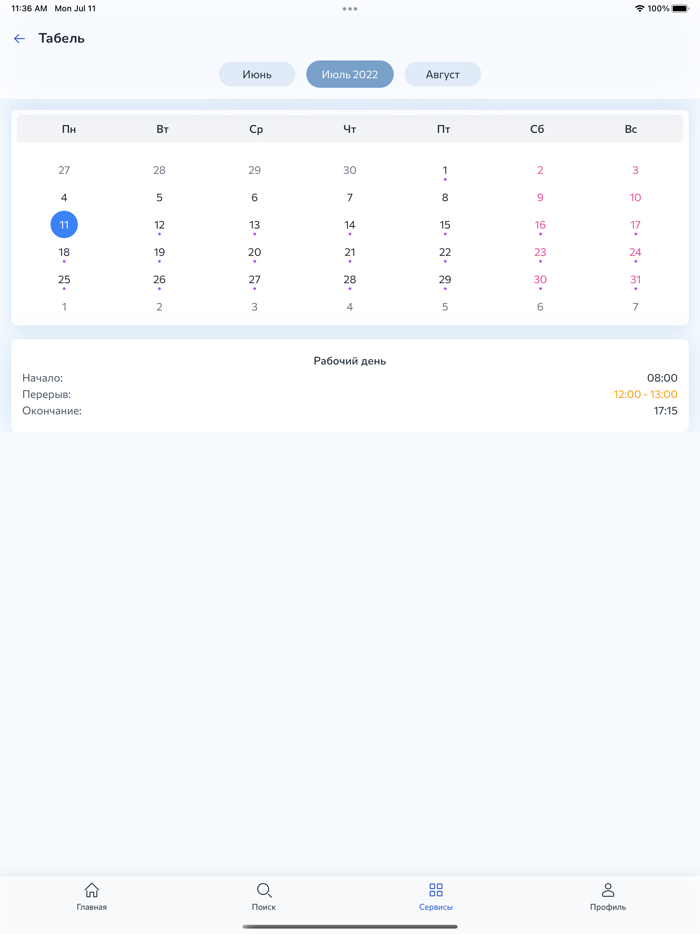The width and height of the screenshot is (700, 934).
Task: Open the Профиль person icon
Action: pos(608,890)
